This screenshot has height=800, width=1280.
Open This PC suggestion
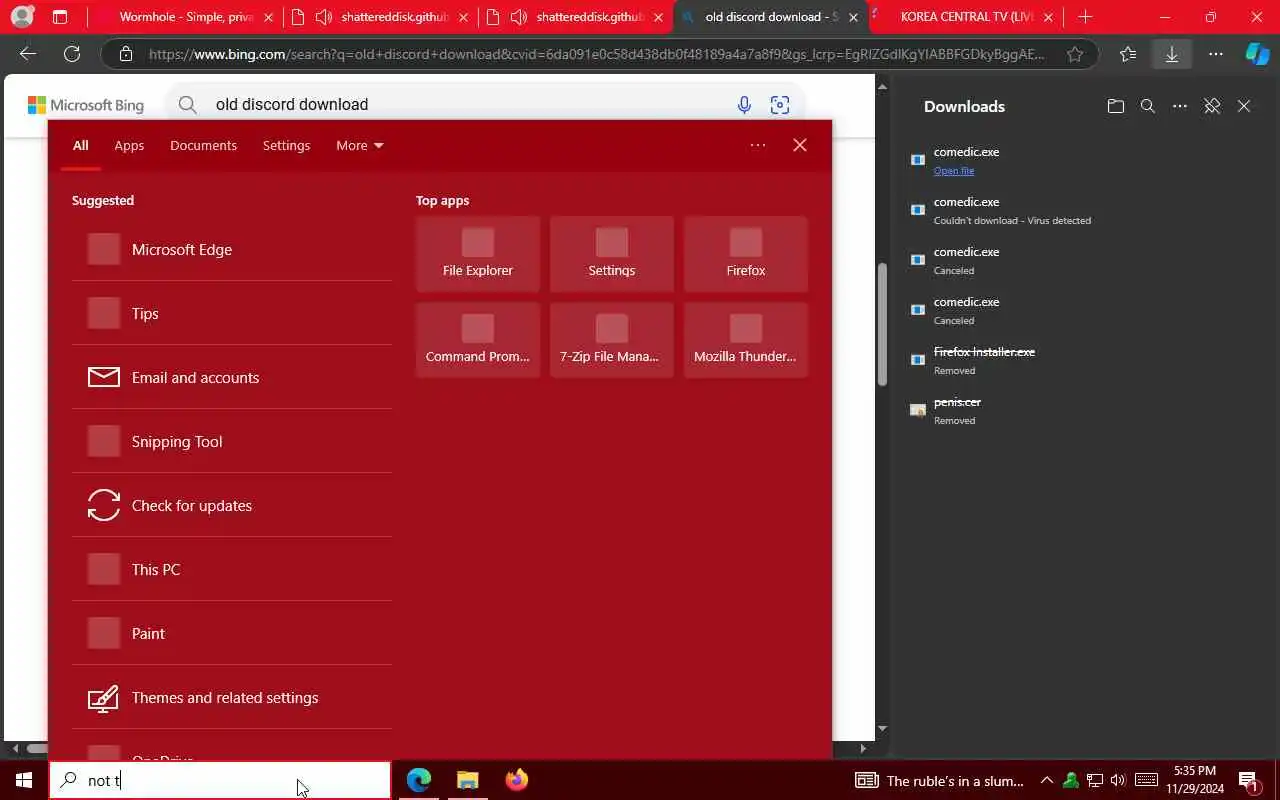[x=232, y=570]
